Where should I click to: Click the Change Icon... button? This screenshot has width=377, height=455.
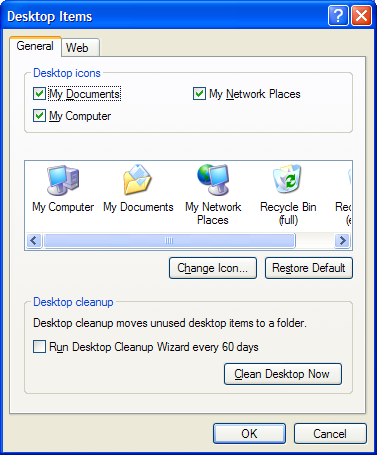tap(213, 268)
